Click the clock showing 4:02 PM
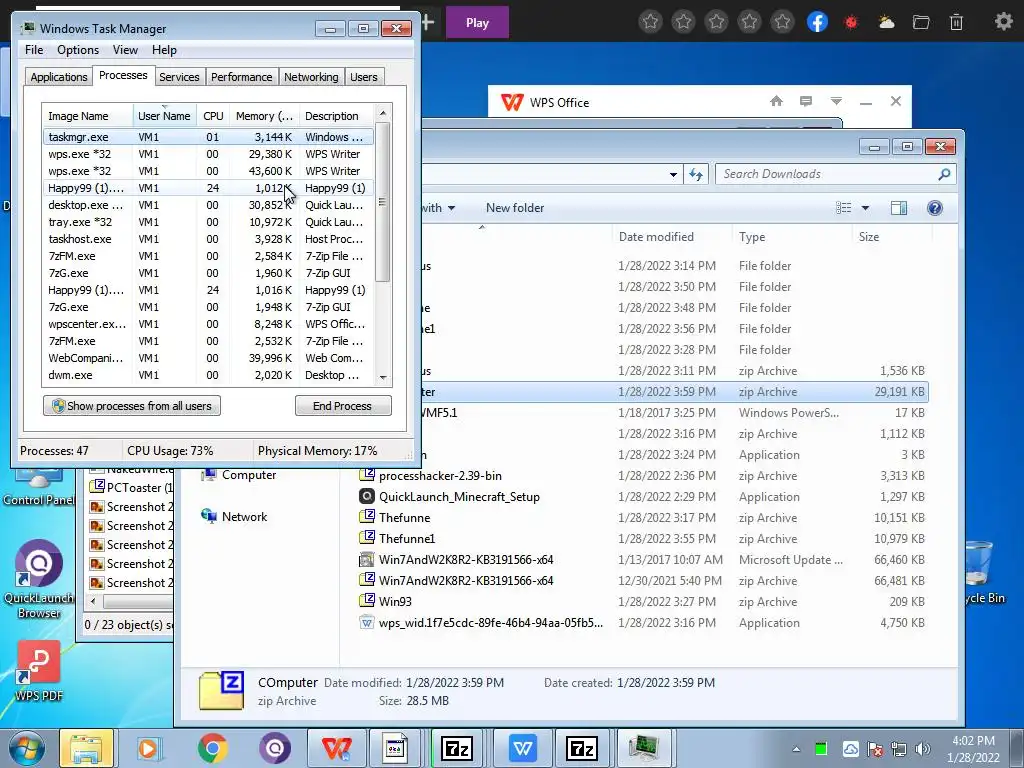The width and height of the screenshot is (1024, 768). [973, 741]
